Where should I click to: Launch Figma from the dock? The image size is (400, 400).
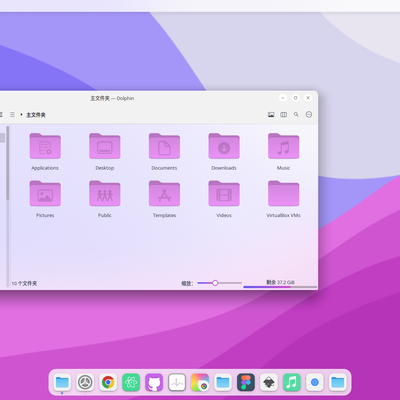(x=246, y=382)
